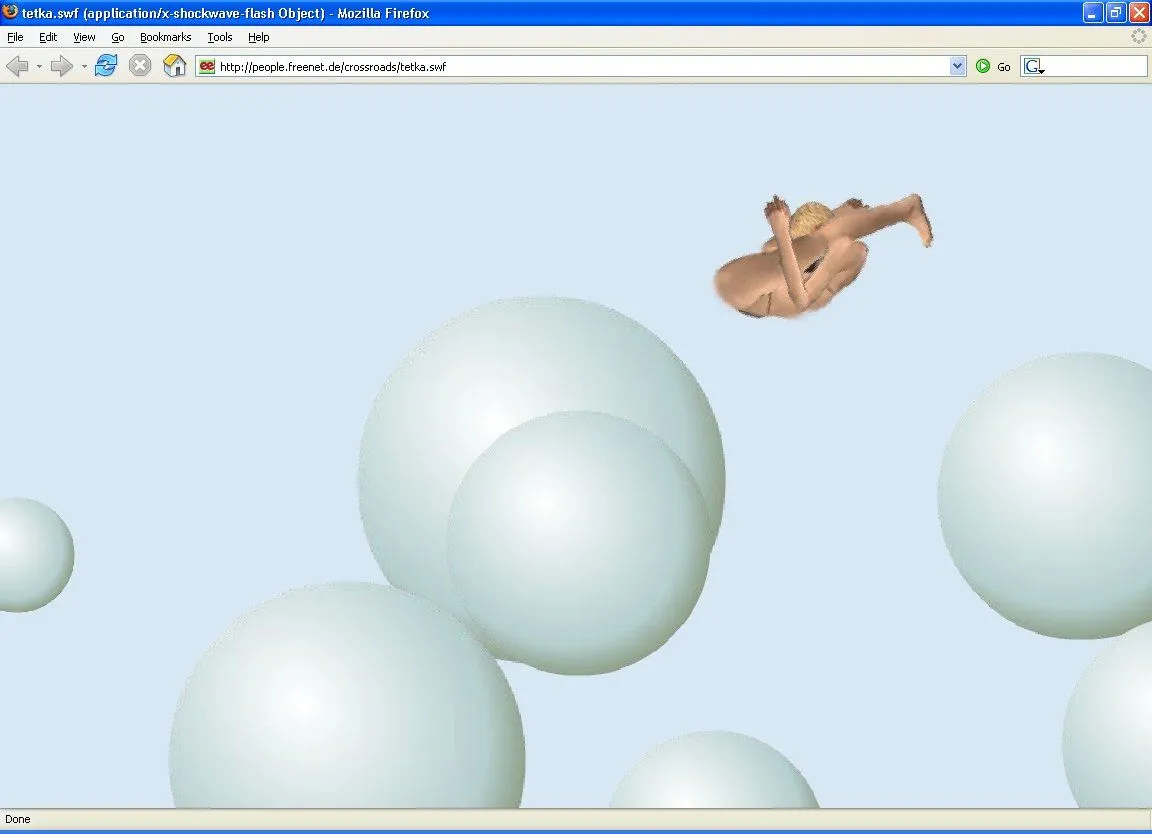The height and width of the screenshot is (834, 1152).
Task: Click the Firefox icon in the title bar
Action: [x=9, y=13]
